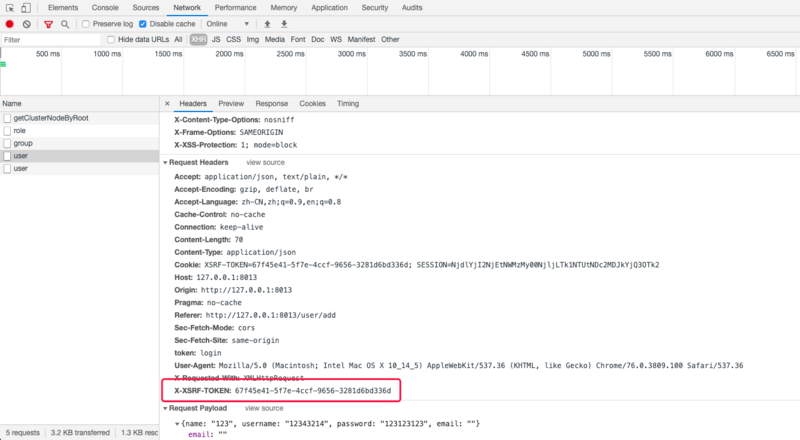Viewport: 800px width, 440px height.
Task: Select the JS filter type
Action: point(216,39)
